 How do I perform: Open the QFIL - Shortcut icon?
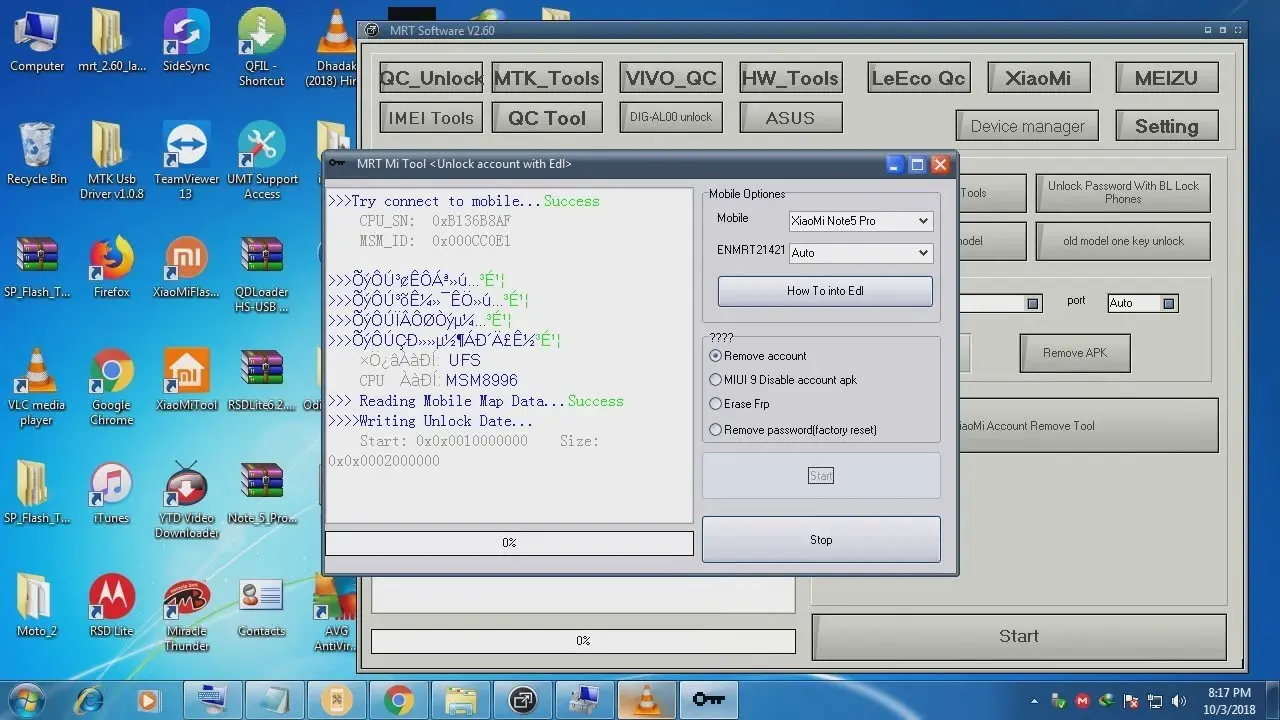click(x=261, y=47)
